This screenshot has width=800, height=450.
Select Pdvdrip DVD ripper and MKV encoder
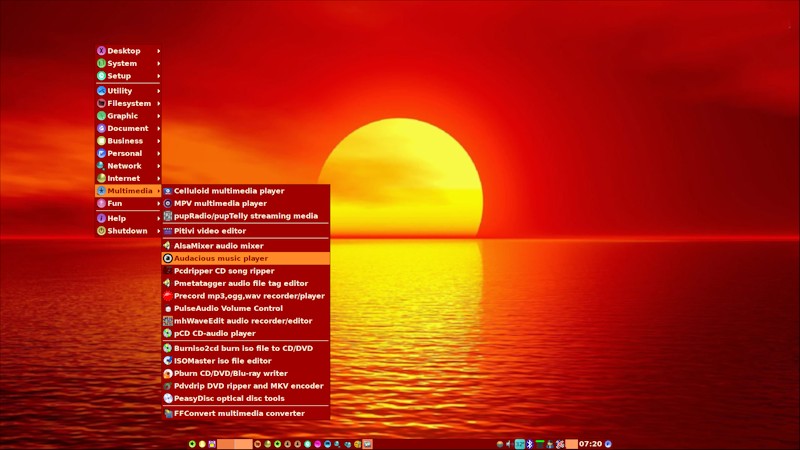246,386
